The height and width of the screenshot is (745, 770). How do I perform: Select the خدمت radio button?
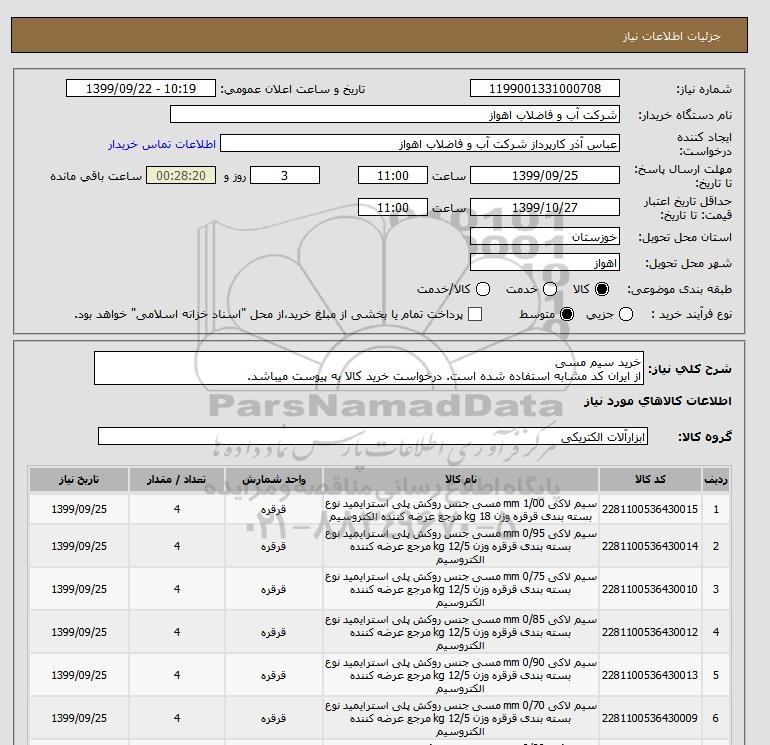click(550, 289)
